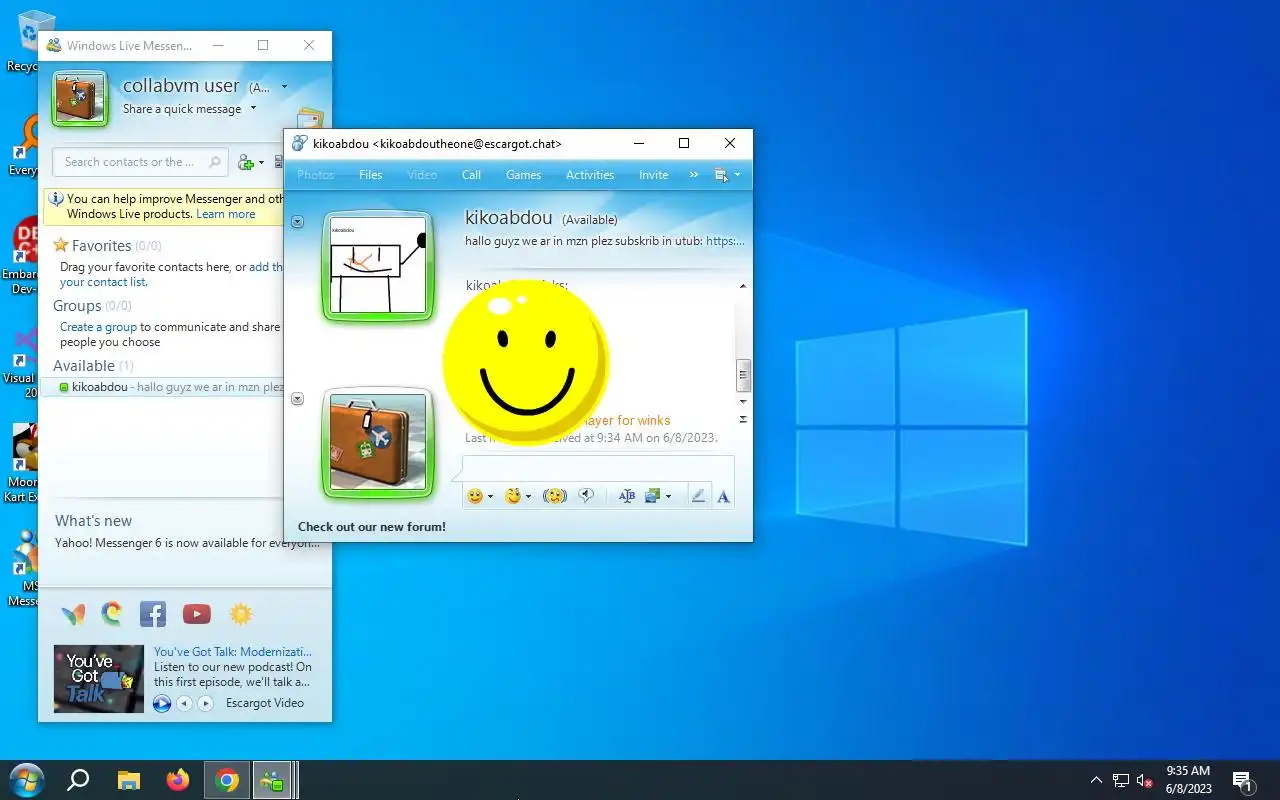Open the Activities menu in chat
This screenshot has width=1280, height=800.
[590, 175]
